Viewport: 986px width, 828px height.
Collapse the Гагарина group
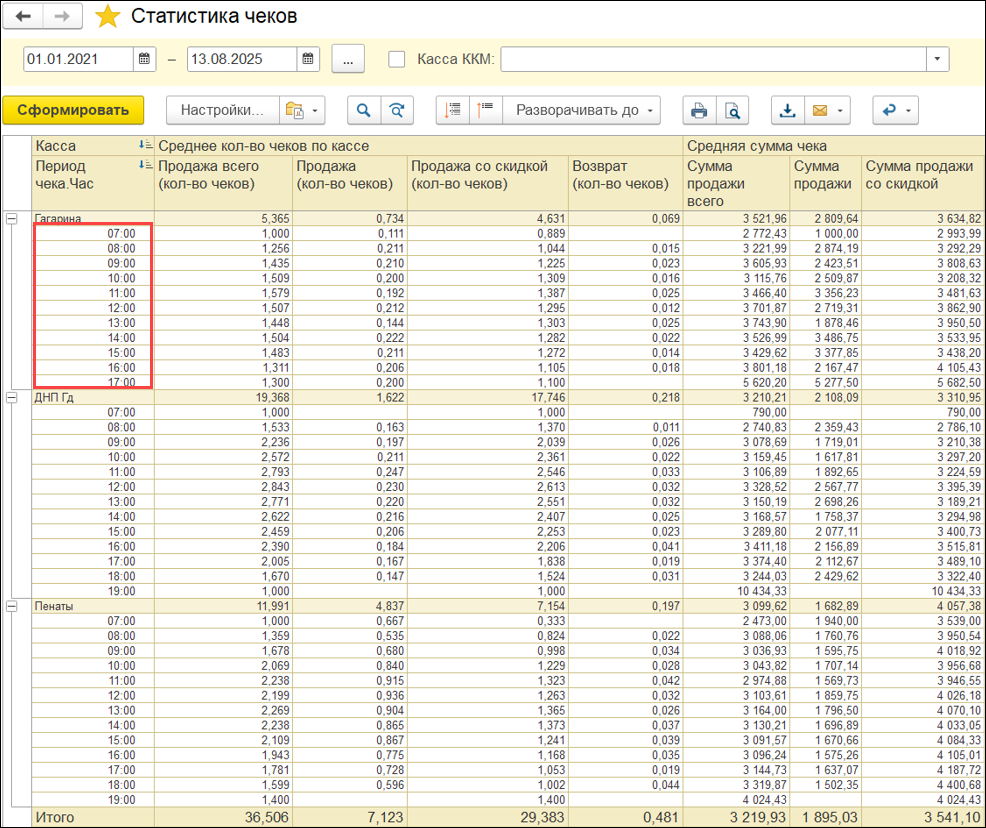point(13,218)
